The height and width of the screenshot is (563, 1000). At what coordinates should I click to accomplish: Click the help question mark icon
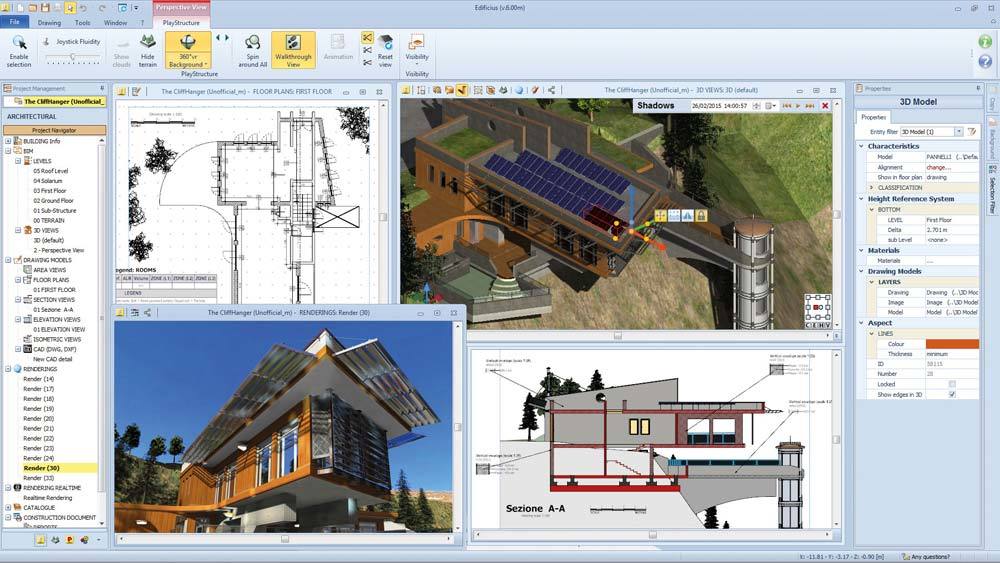[x=985, y=61]
